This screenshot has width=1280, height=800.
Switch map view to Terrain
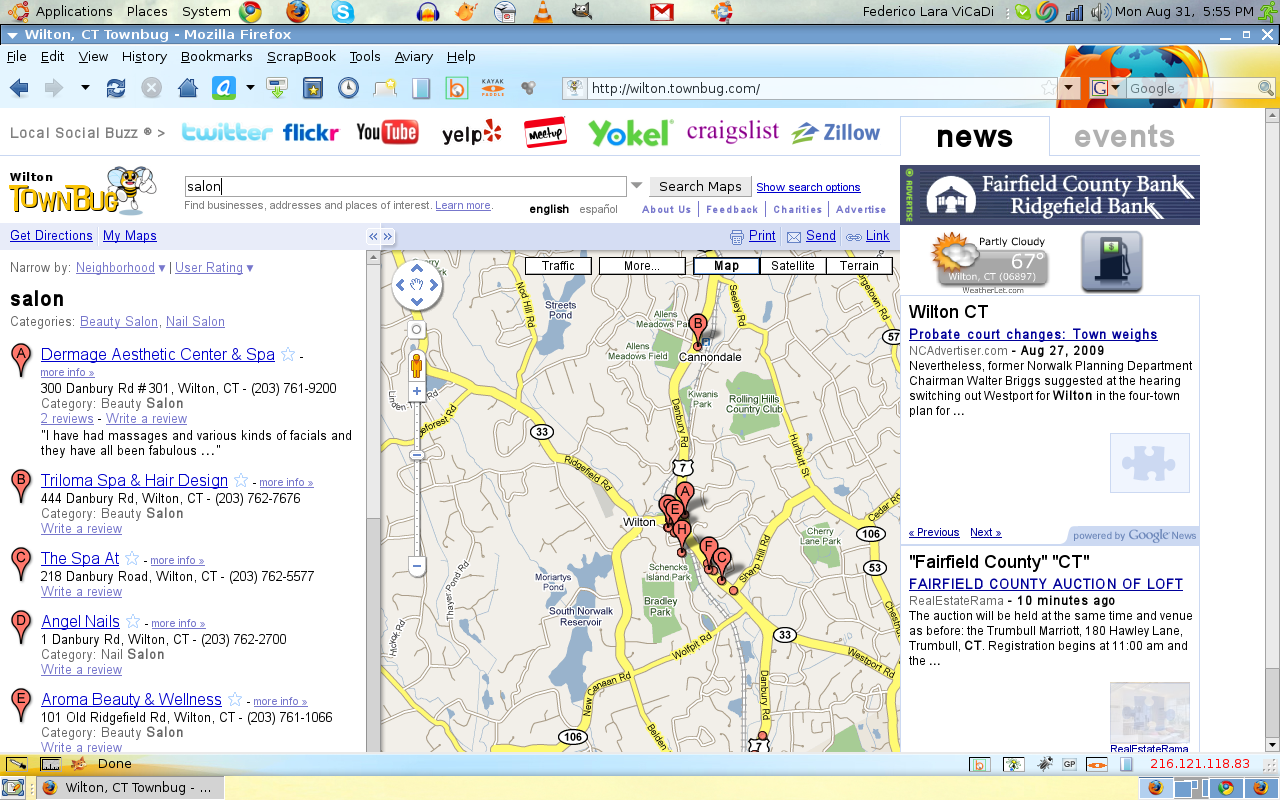859,266
